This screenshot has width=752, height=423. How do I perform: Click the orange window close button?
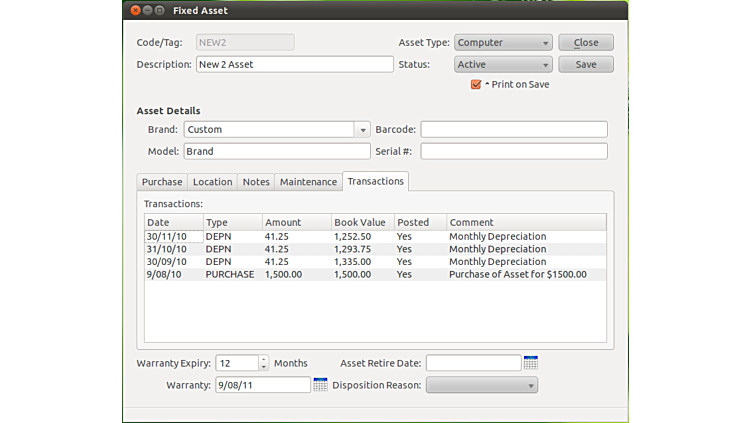pyautogui.click(x=136, y=10)
